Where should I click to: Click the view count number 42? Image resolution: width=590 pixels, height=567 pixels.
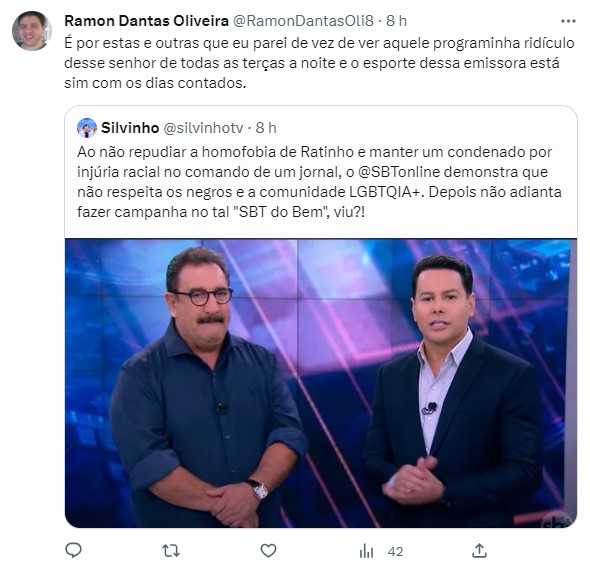click(395, 552)
